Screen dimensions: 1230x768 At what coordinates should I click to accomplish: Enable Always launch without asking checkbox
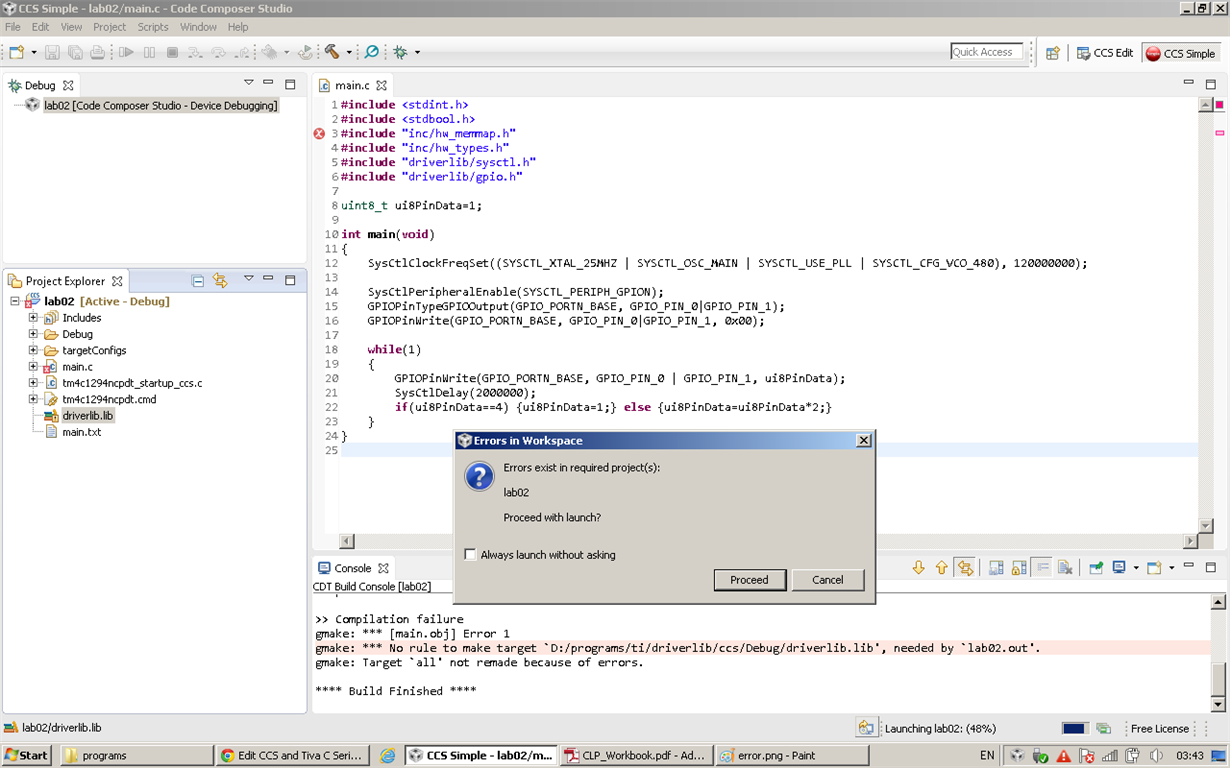coord(470,554)
